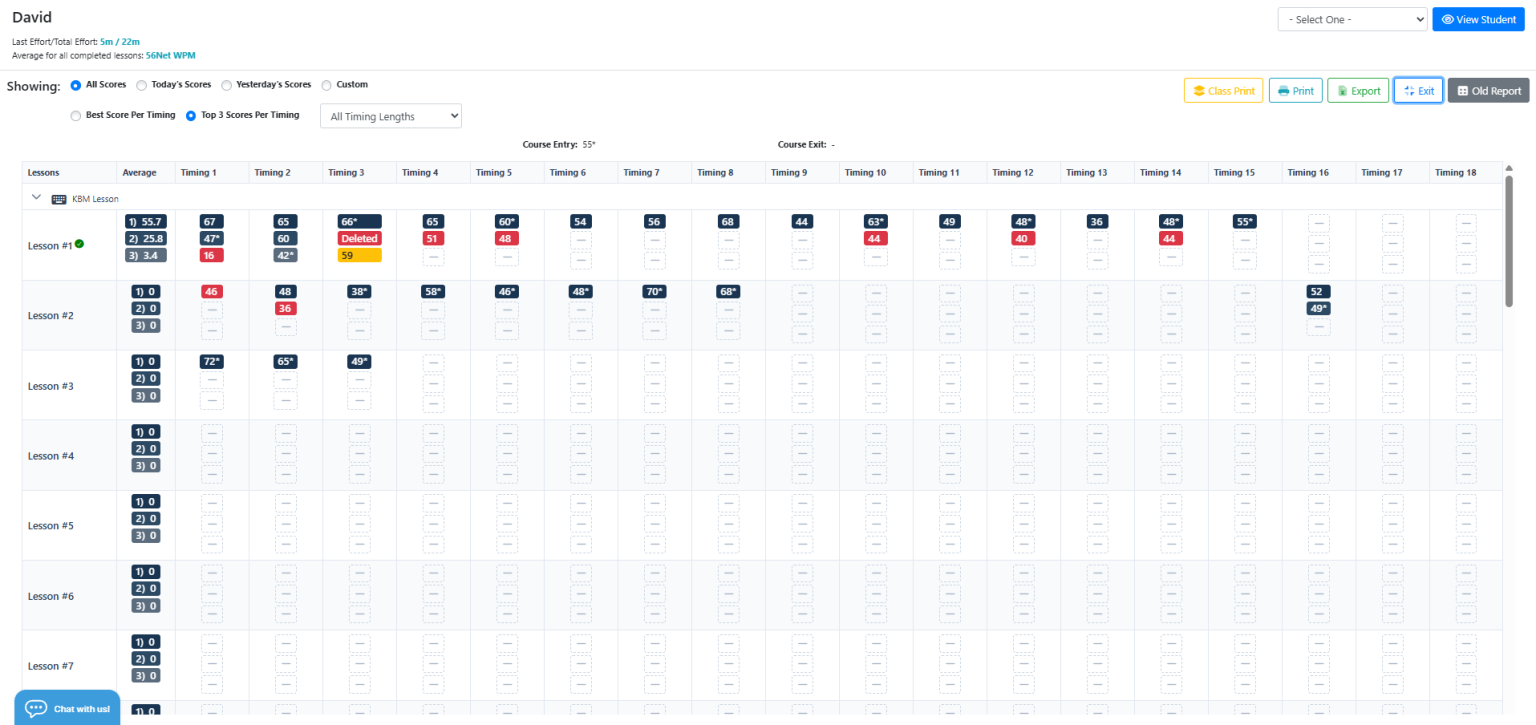Choose the Best Score Per Timing option
Screen dimensions: 1536x725
76,116
